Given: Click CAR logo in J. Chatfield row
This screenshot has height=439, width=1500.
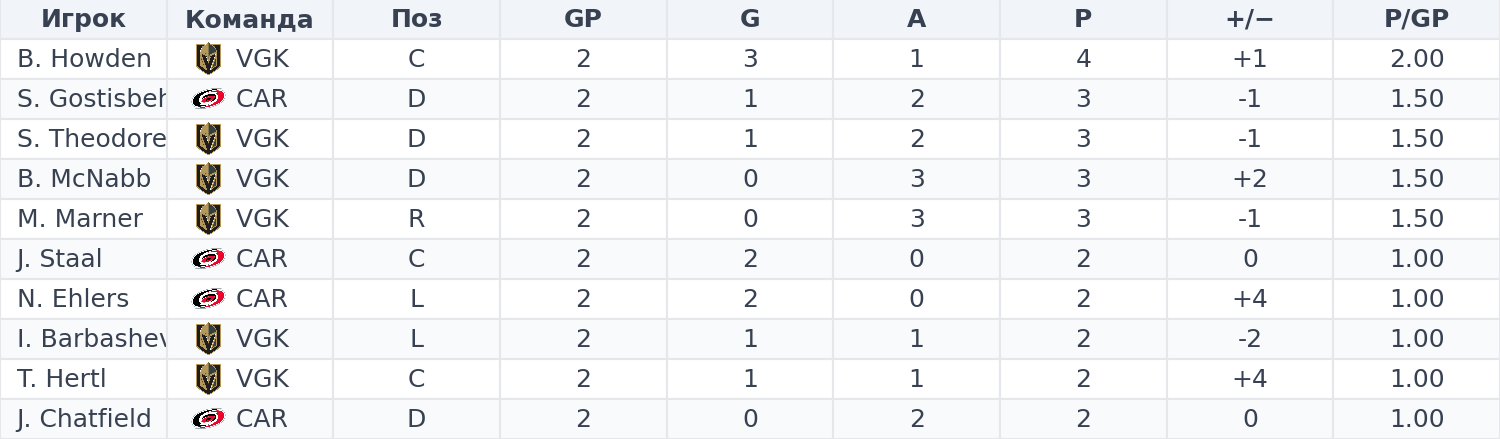Looking at the screenshot, I should coord(208,419).
